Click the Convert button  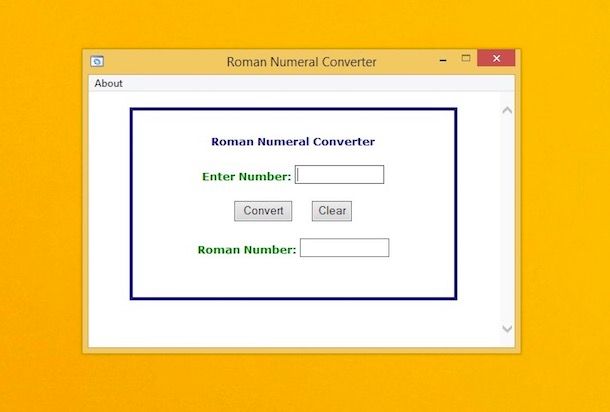click(x=263, y=211)
